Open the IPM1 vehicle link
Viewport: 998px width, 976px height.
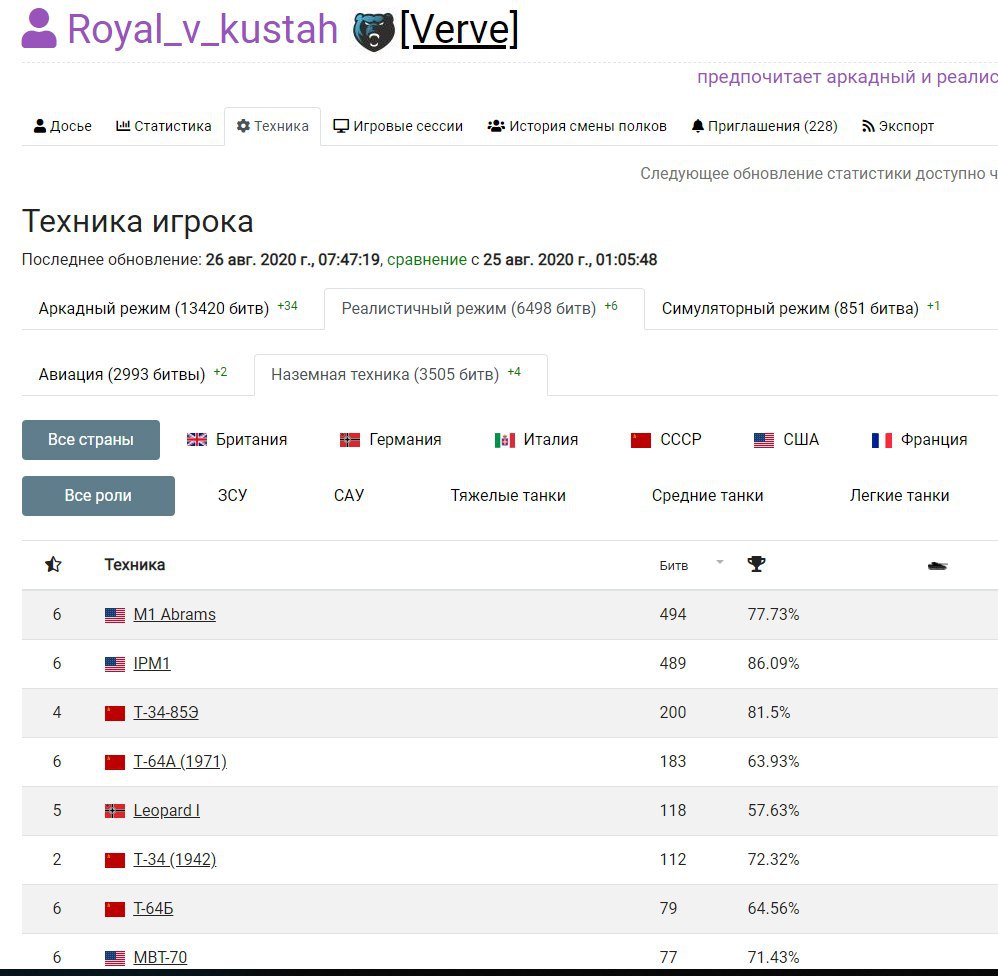[x=151, y=663]
